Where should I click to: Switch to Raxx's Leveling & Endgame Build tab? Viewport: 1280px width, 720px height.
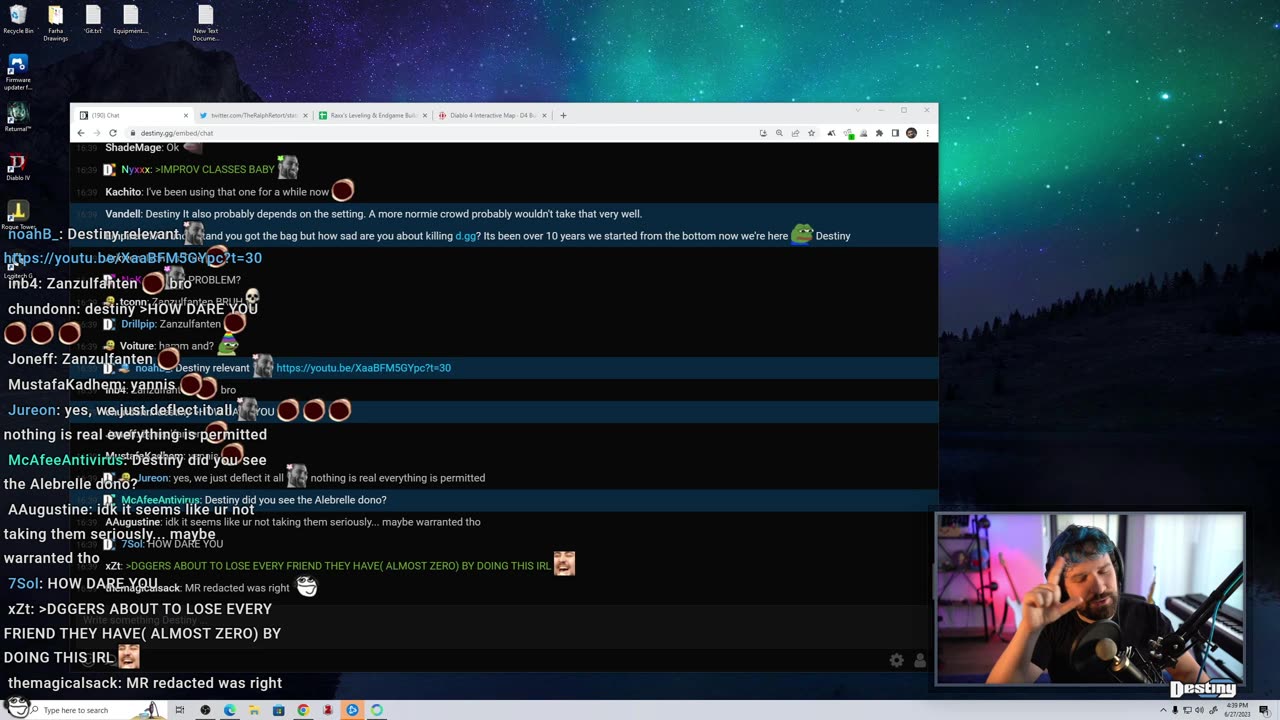(x=372, y=115)
